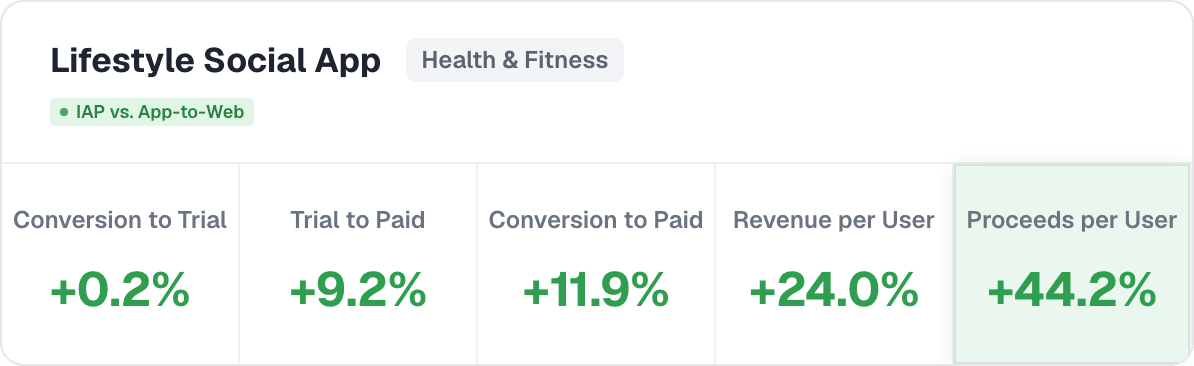Click the card header area beside Health & Fitness
1194x366 pixels.
pyautogui.click(x=906, y=82)
